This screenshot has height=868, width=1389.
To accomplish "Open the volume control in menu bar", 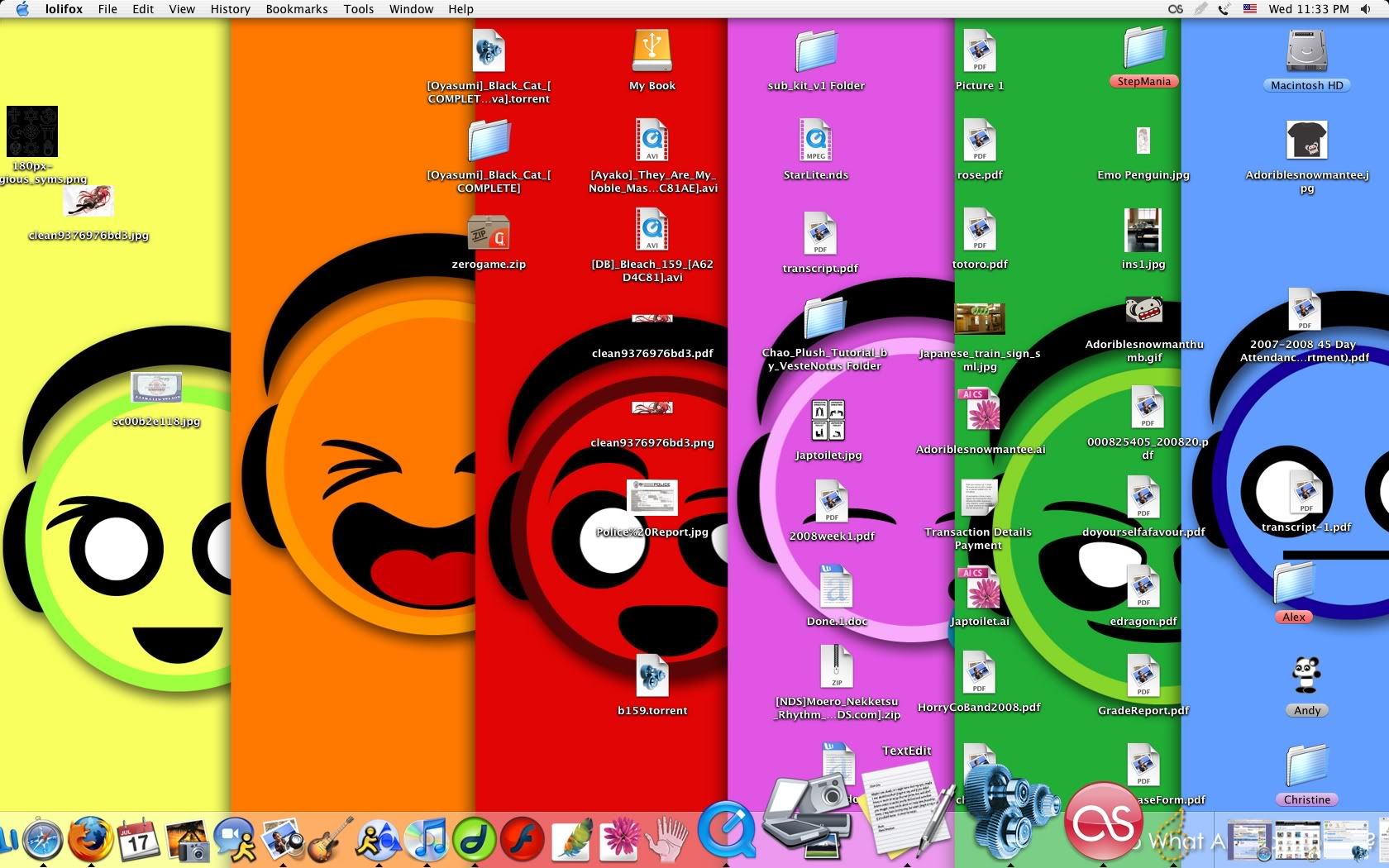I will tap(1365, 9).
